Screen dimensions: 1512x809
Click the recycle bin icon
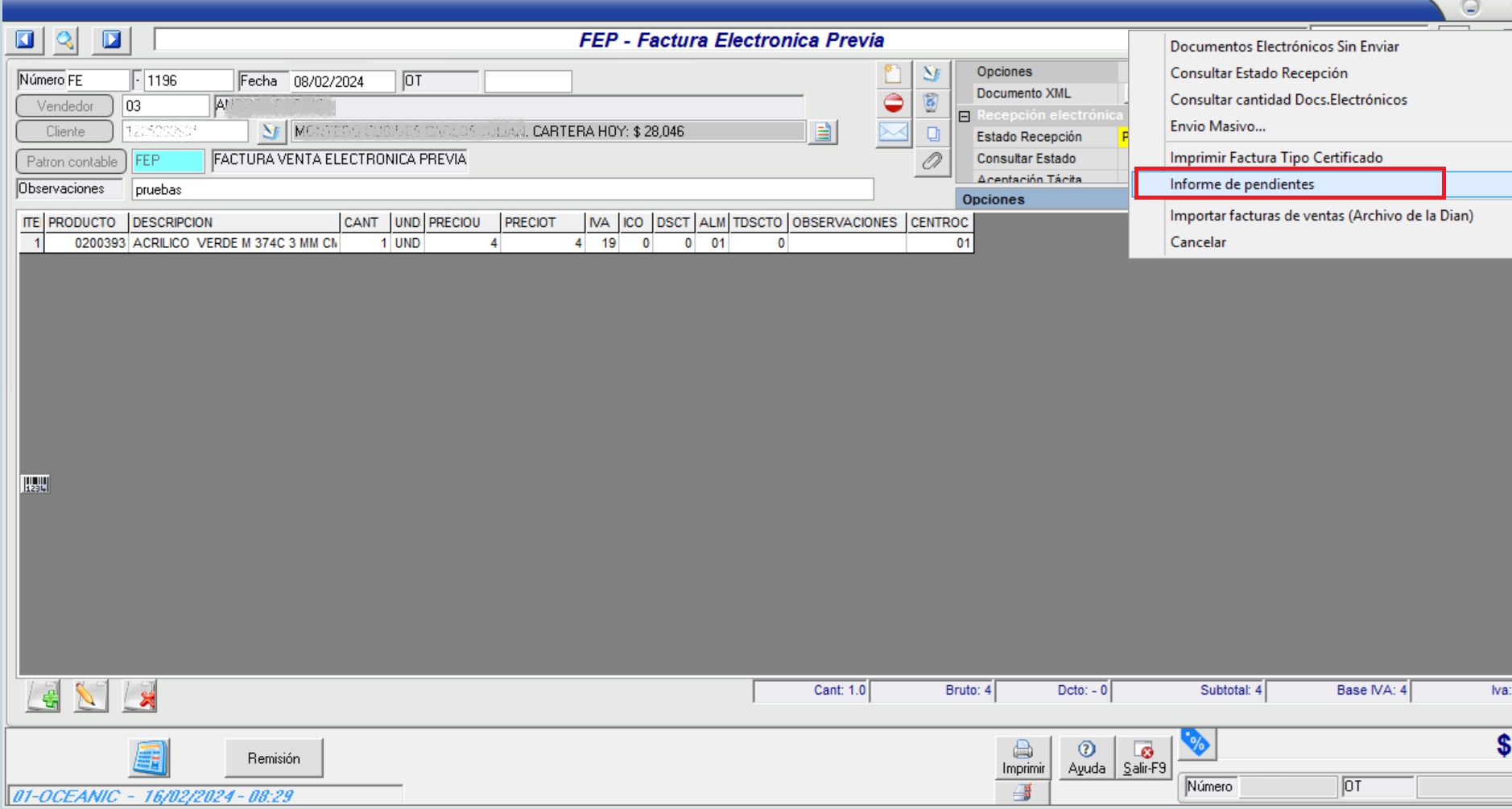click(932, 103)
